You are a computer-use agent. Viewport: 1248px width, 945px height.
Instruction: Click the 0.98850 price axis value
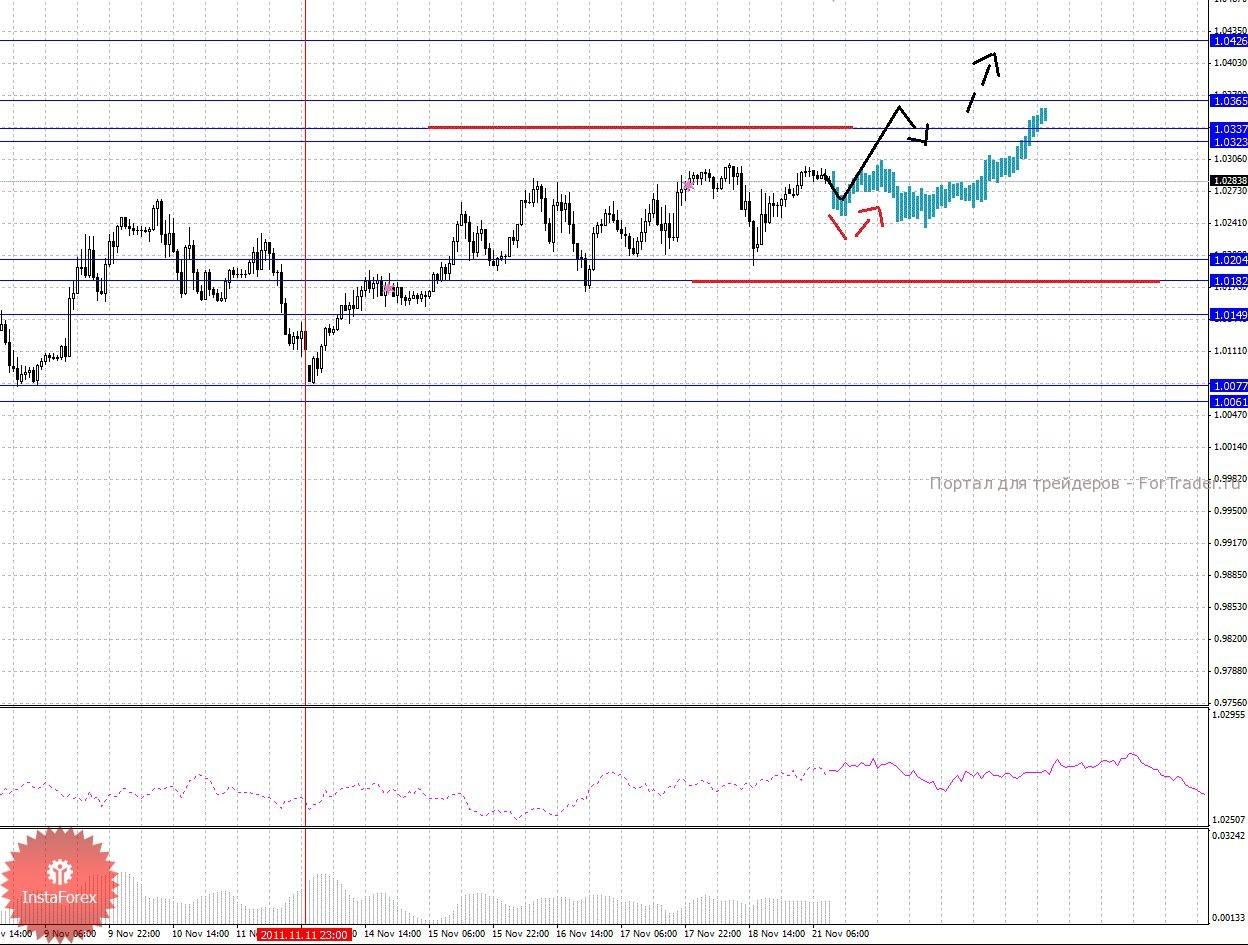[1229, 575]
